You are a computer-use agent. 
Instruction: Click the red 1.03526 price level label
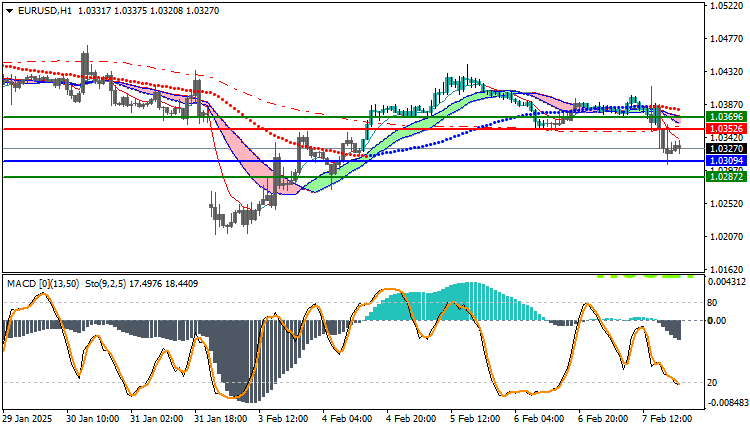tap(727, 129)
